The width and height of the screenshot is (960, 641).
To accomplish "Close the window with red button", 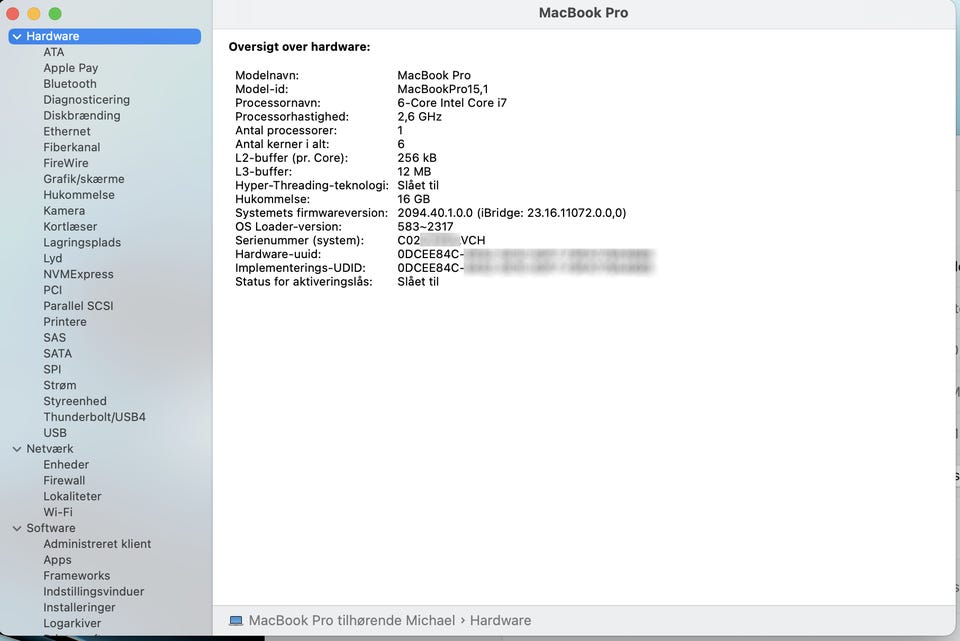I will [x=13, y=13].
